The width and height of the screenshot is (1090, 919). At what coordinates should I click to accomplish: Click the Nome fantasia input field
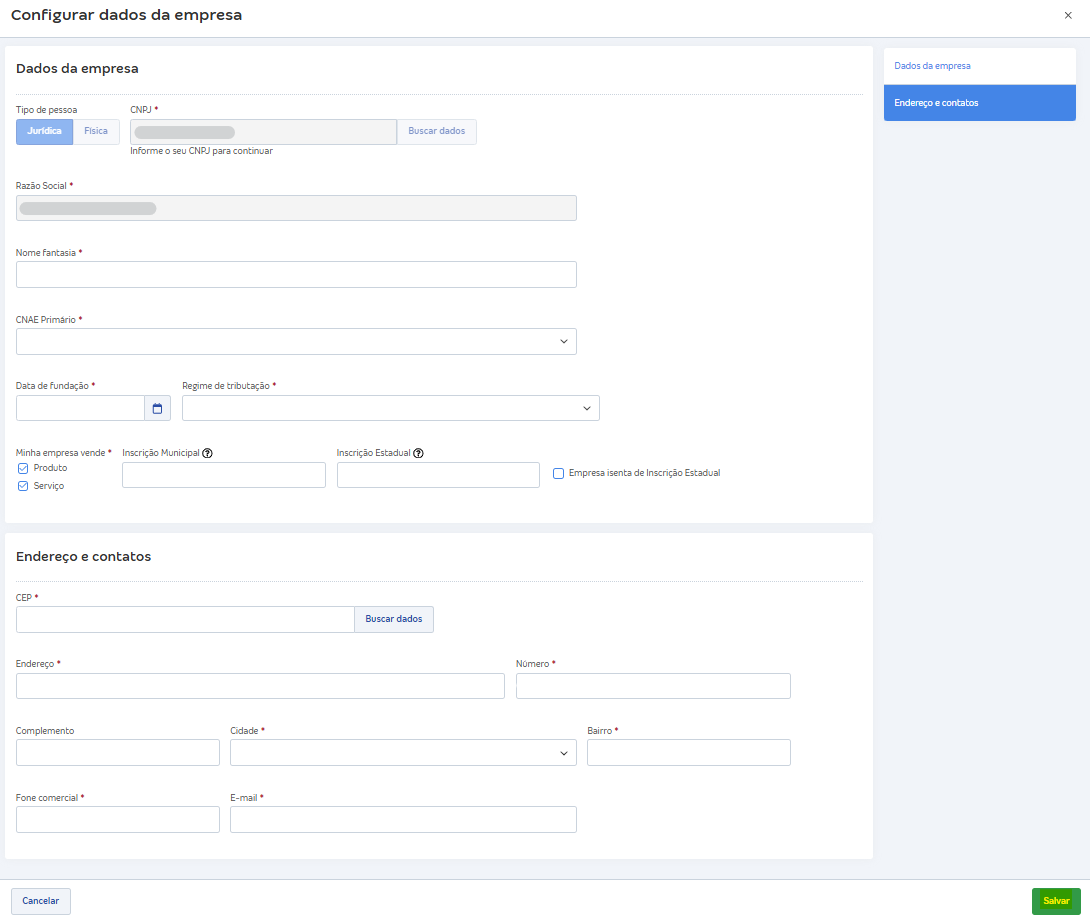pyautogui.click(x=296, y=275)
